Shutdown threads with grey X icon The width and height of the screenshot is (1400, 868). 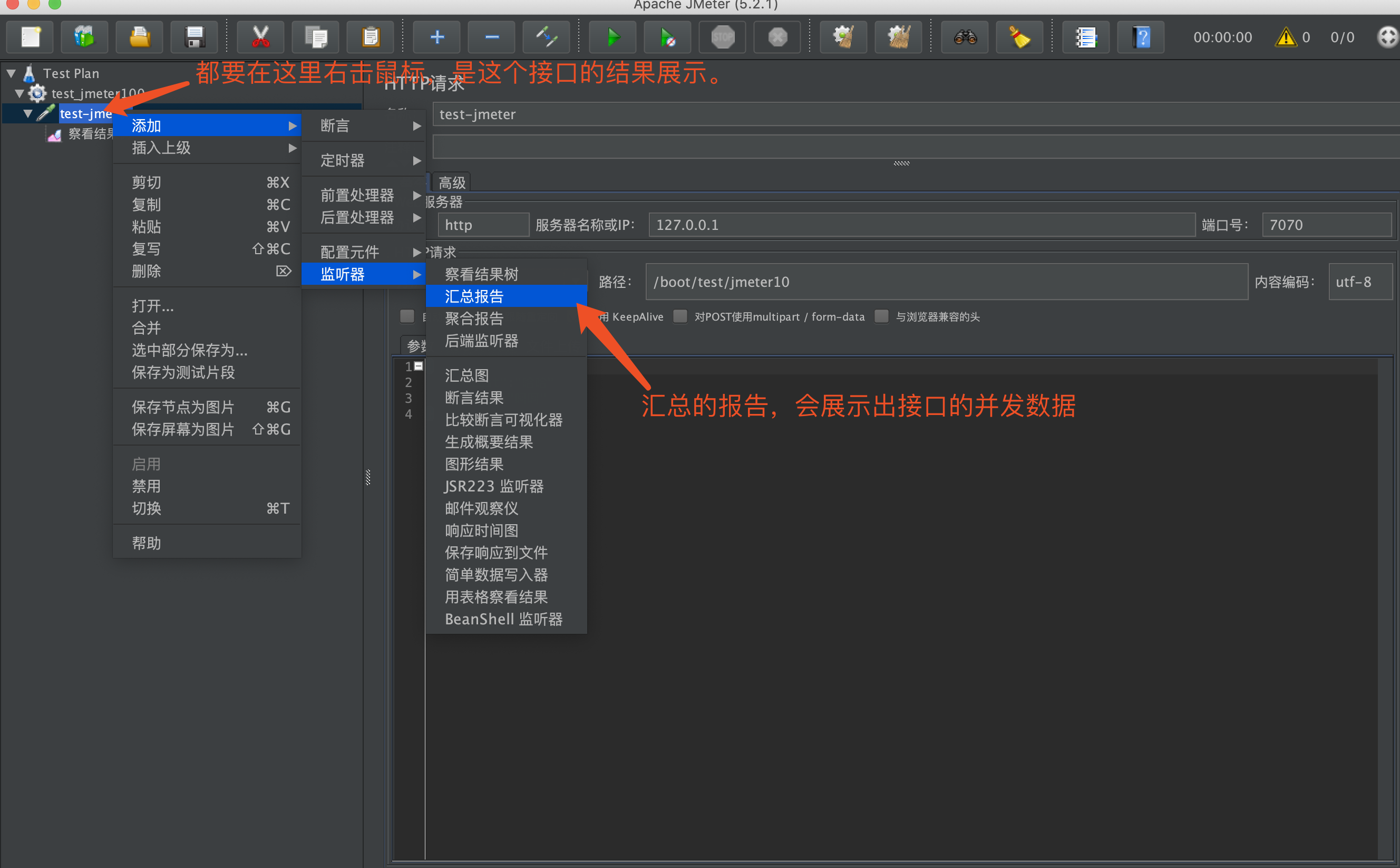pos(777,37)
